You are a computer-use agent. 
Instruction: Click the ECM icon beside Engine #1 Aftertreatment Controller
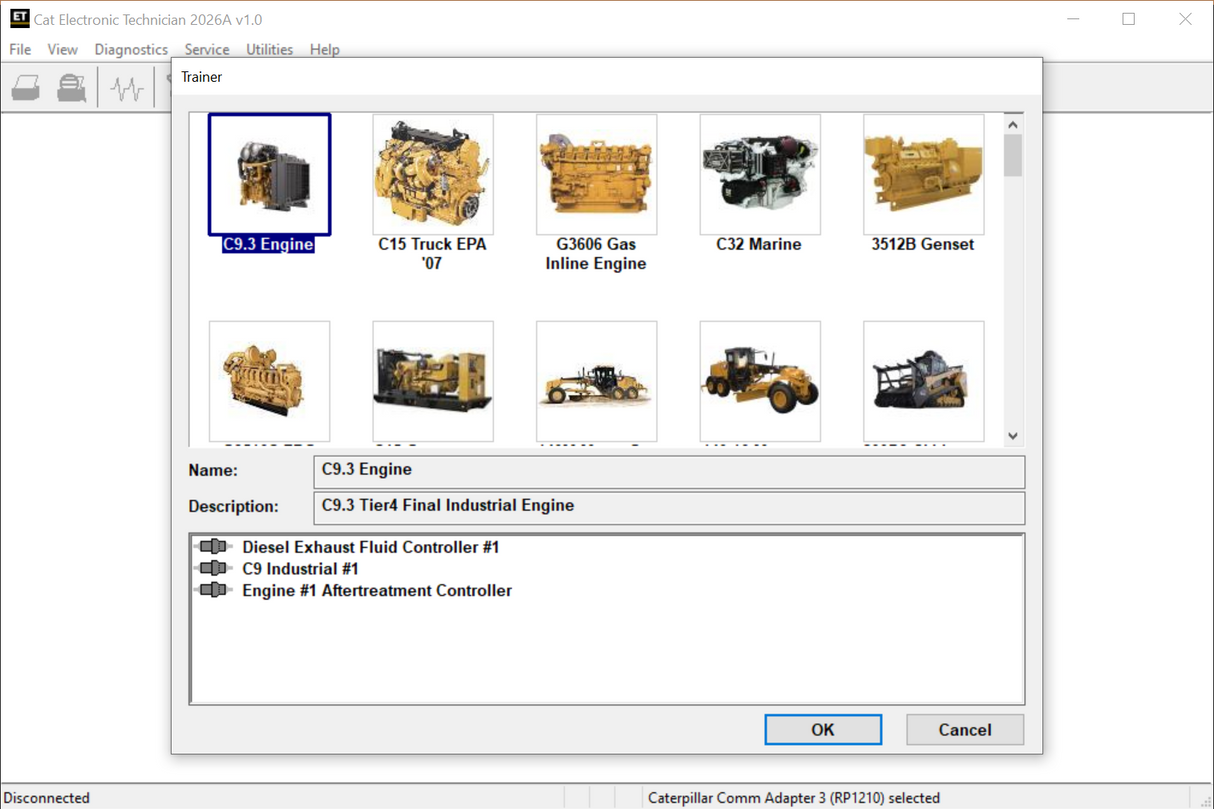214,590
